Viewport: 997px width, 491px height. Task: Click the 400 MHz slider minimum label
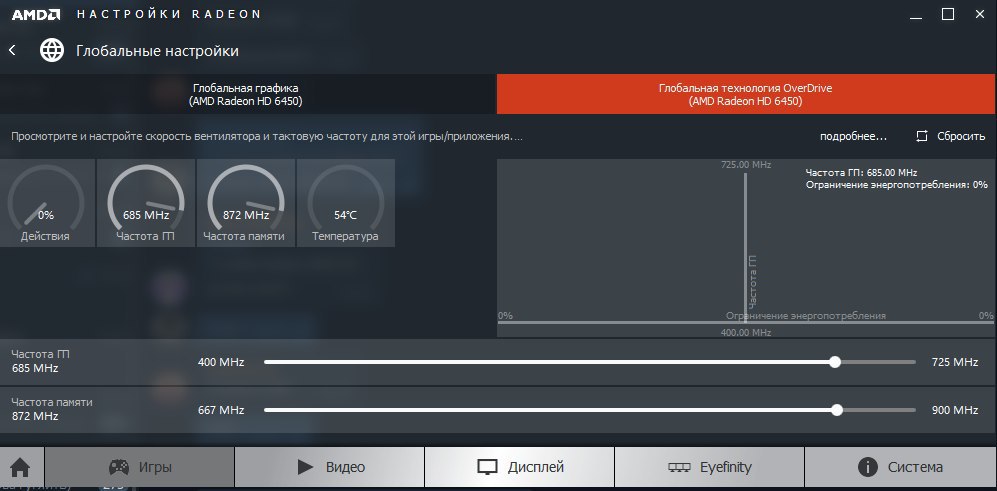point(221,362)
